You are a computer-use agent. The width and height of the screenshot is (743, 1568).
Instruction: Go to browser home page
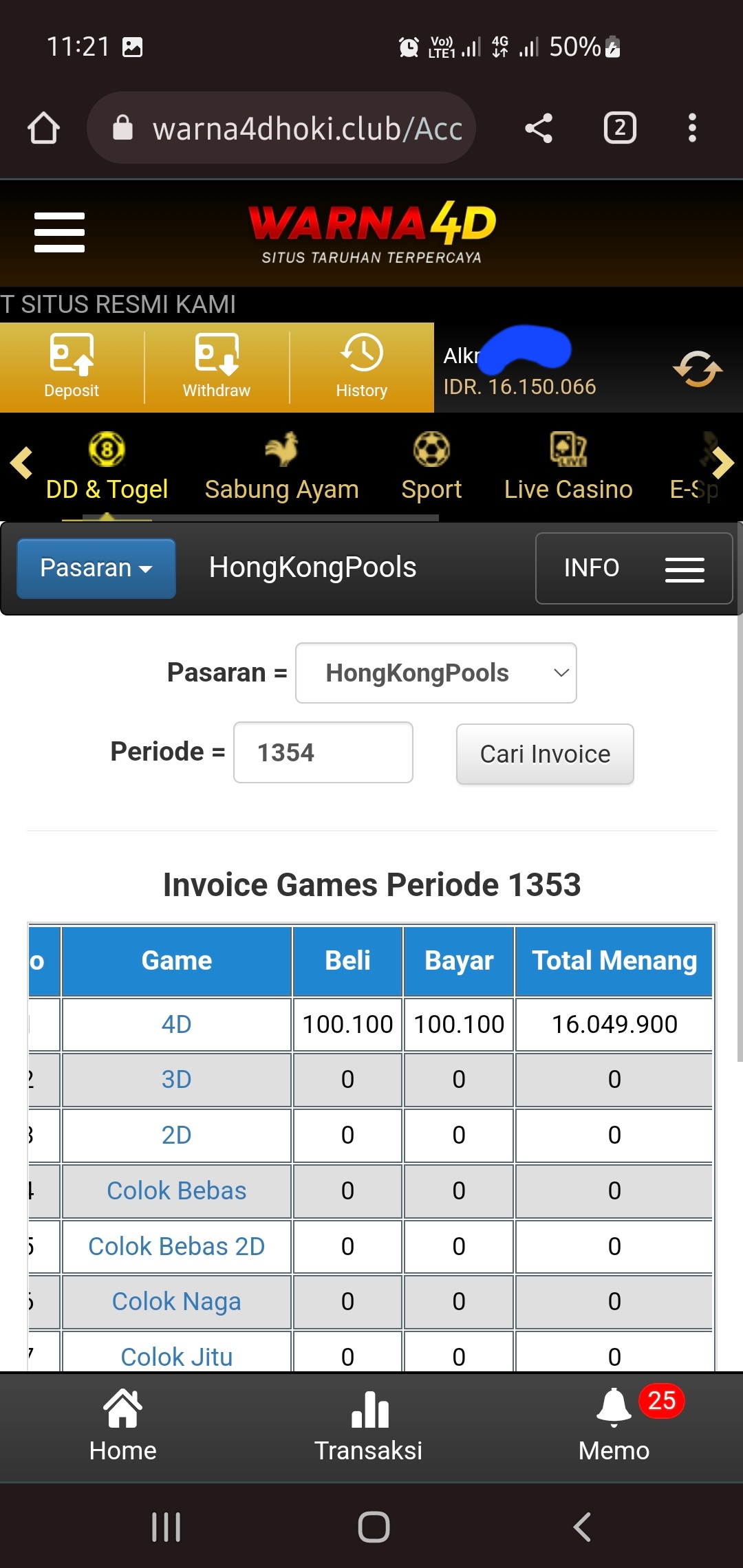coord(43,129)
